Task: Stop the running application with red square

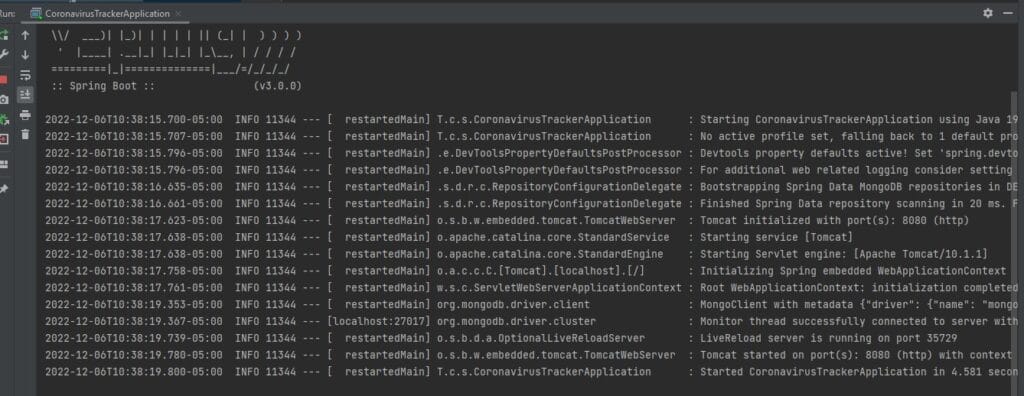Action: coord(3,80)
